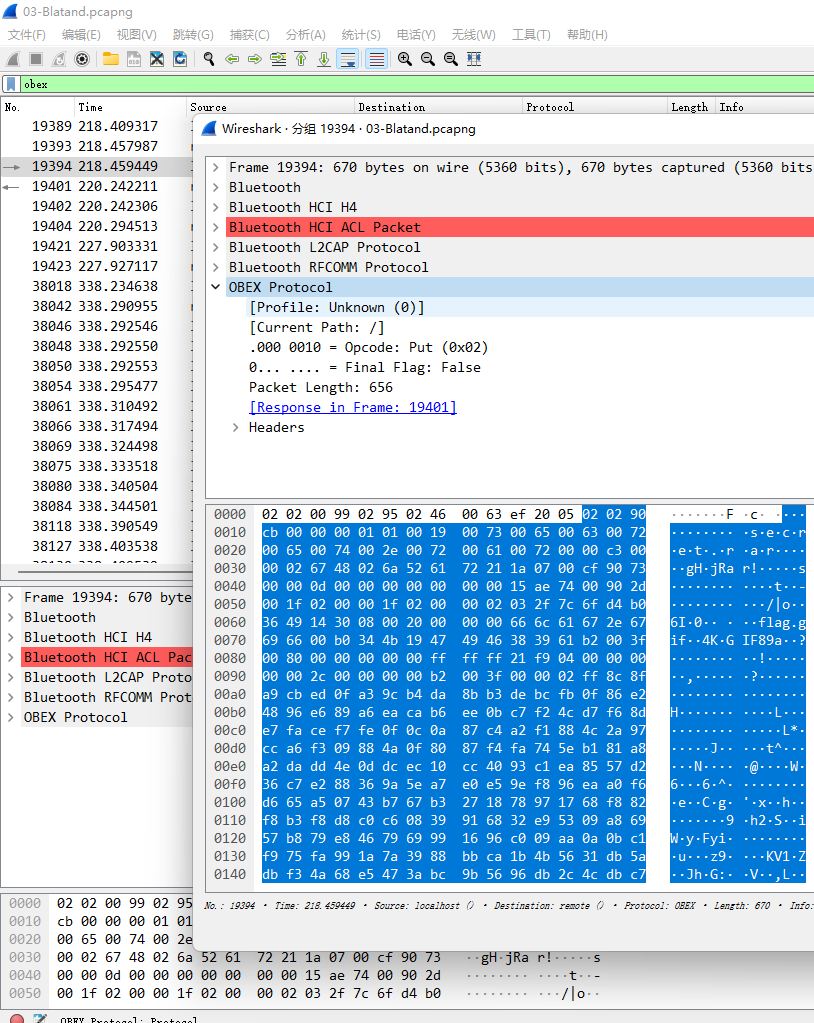Close the capture file icon

click(157, 59)
